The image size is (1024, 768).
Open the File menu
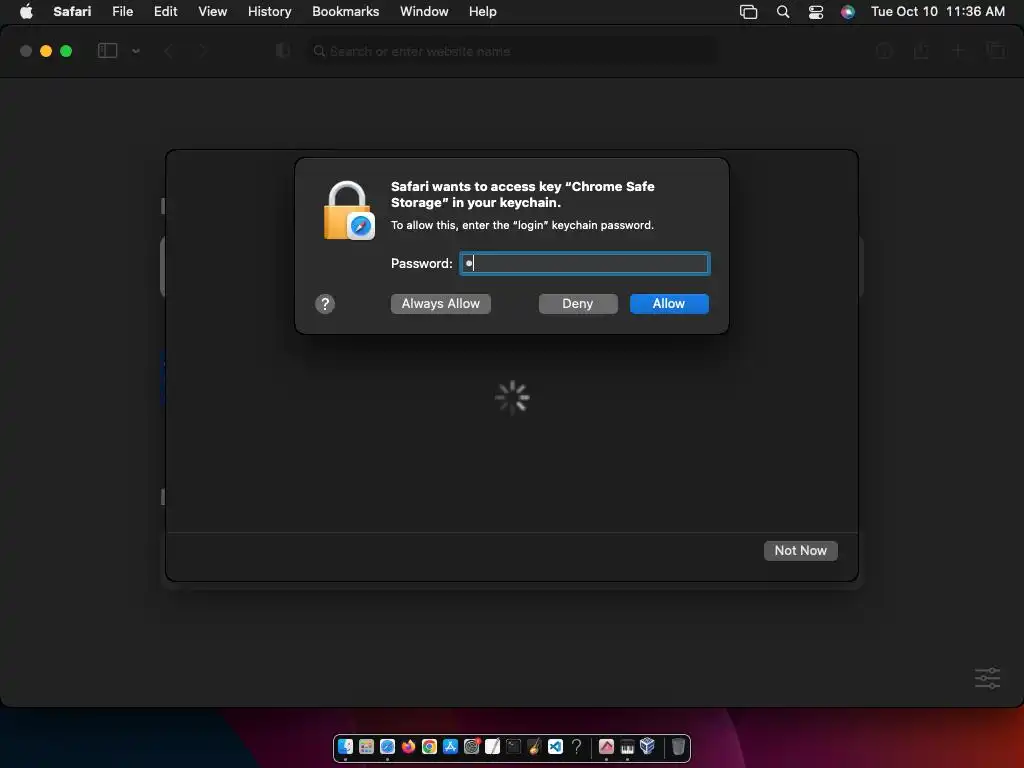(x=123, y=11)
